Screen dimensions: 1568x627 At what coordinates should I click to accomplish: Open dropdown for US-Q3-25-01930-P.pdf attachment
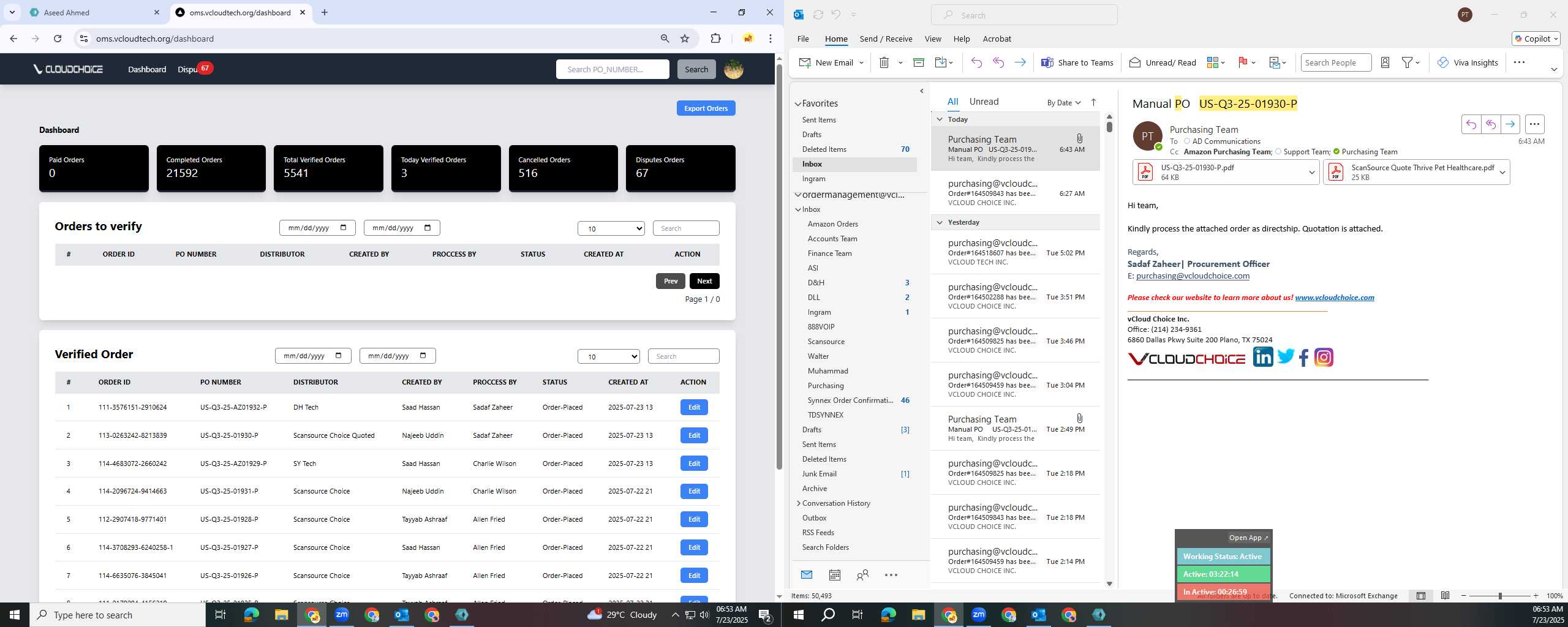[x=1311, y=172]
